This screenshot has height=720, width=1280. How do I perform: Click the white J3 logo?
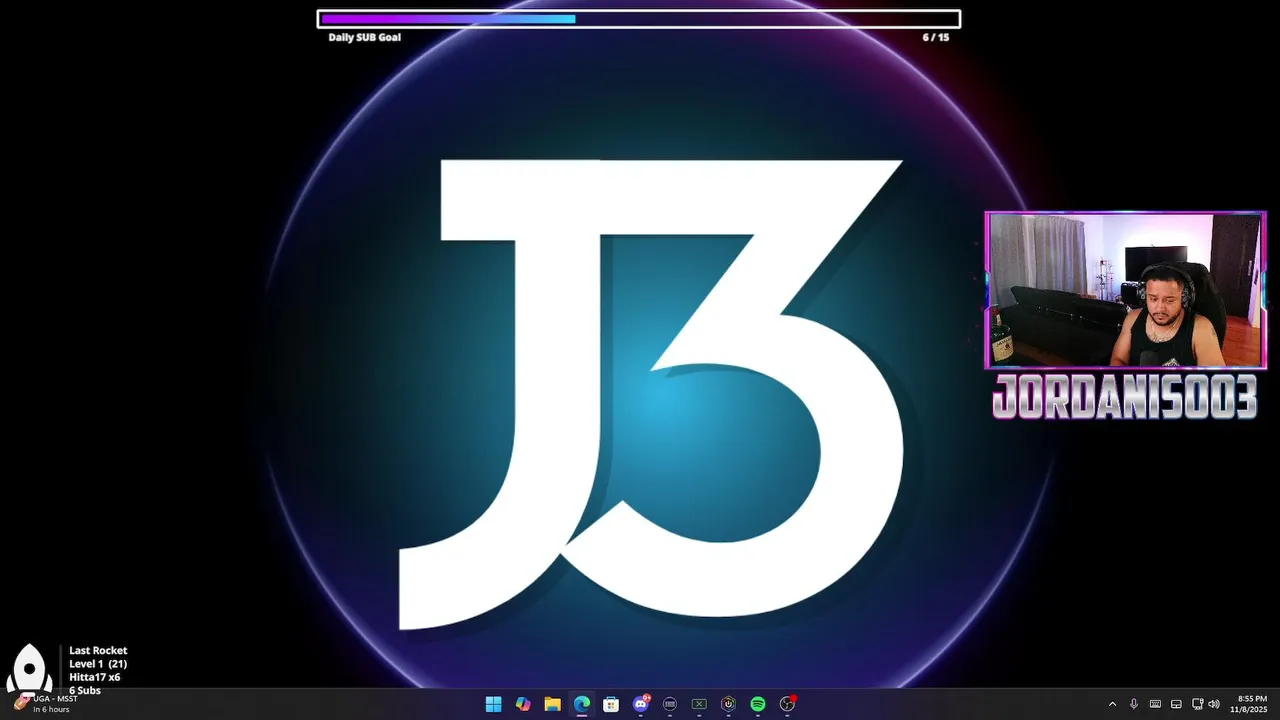tap(650, 395)
